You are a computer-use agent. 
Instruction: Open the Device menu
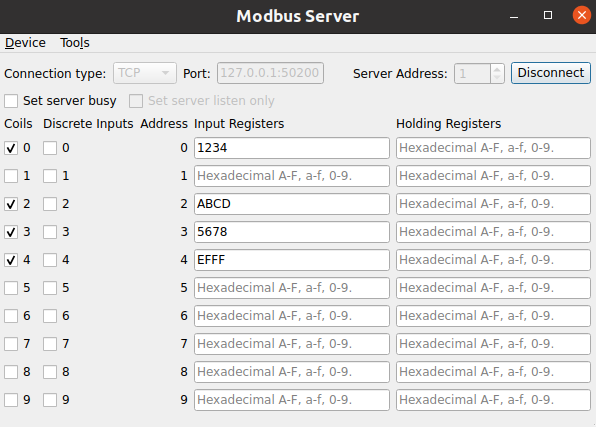coord(25,43)
